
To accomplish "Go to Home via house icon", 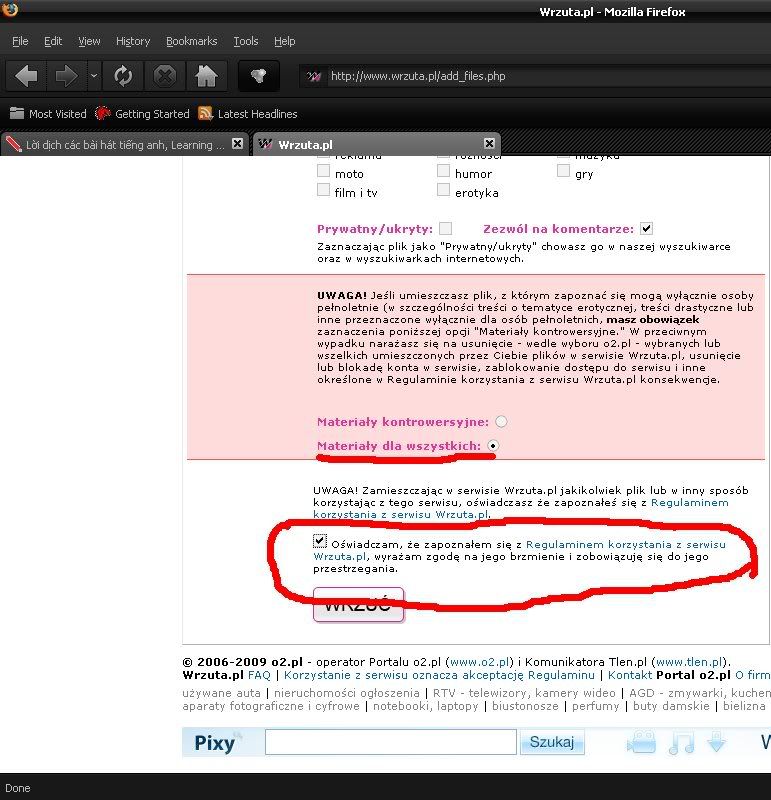I will pos(206,76).
